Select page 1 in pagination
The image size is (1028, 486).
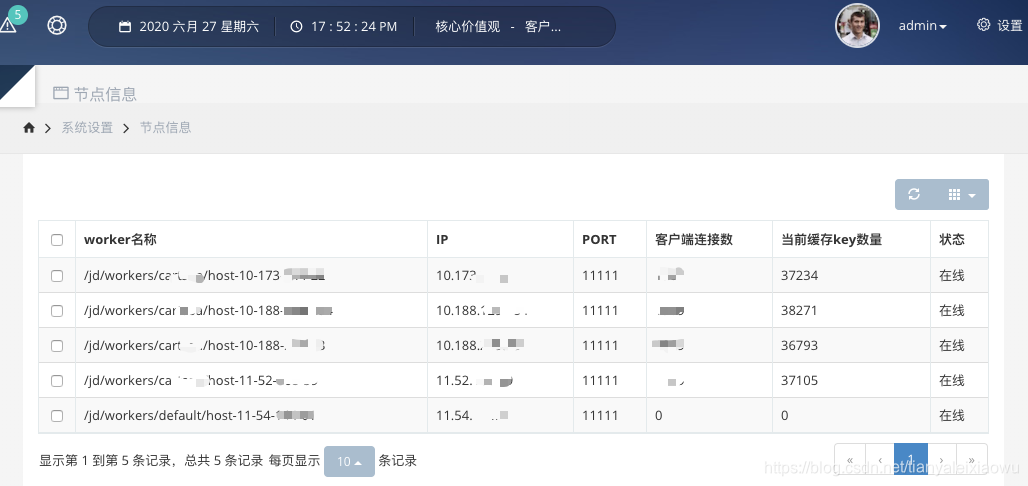911,460
